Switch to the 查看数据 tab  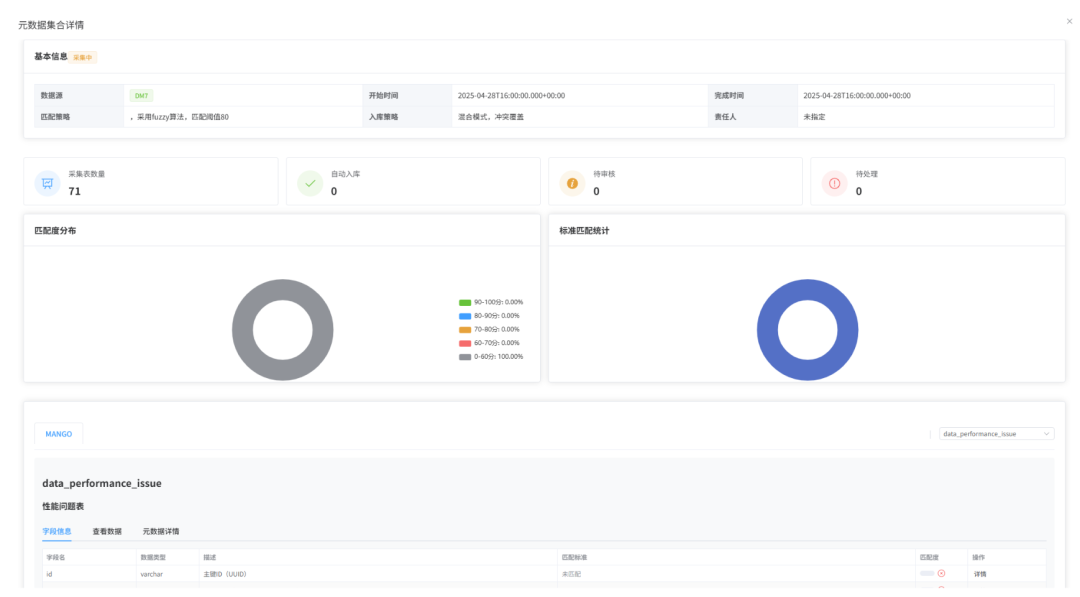pos(107,532)
